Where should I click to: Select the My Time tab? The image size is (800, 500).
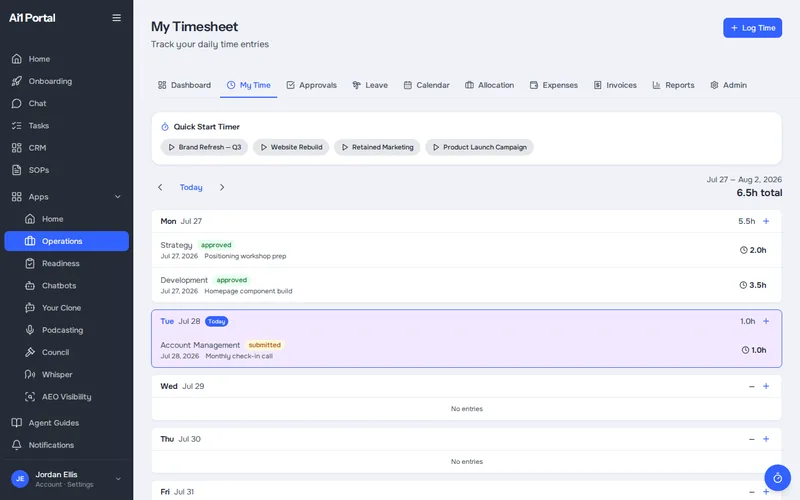[x=248, y=85]
